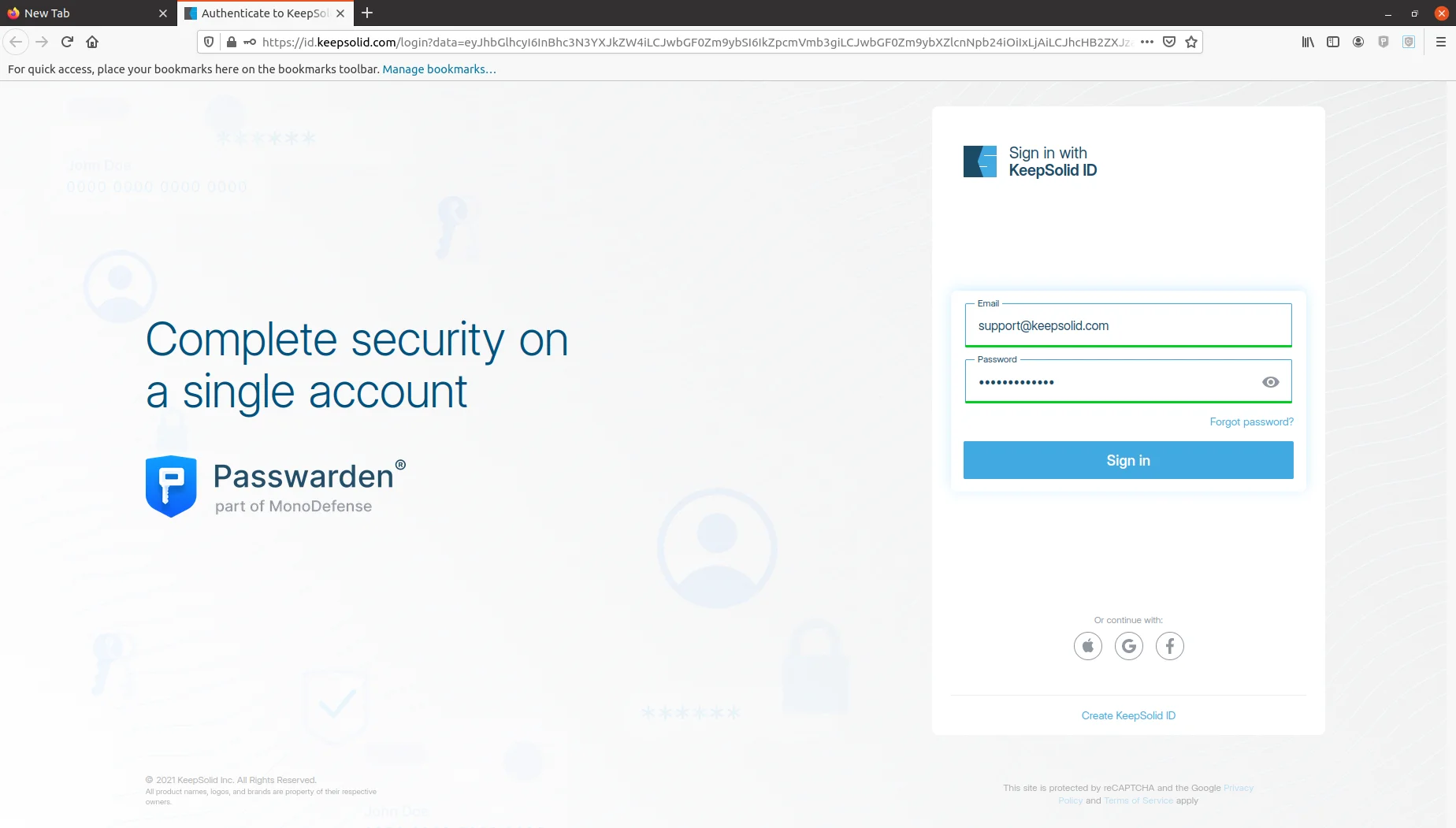
Task: Open the Firefox Library icon
Action: coord(1308,42)
